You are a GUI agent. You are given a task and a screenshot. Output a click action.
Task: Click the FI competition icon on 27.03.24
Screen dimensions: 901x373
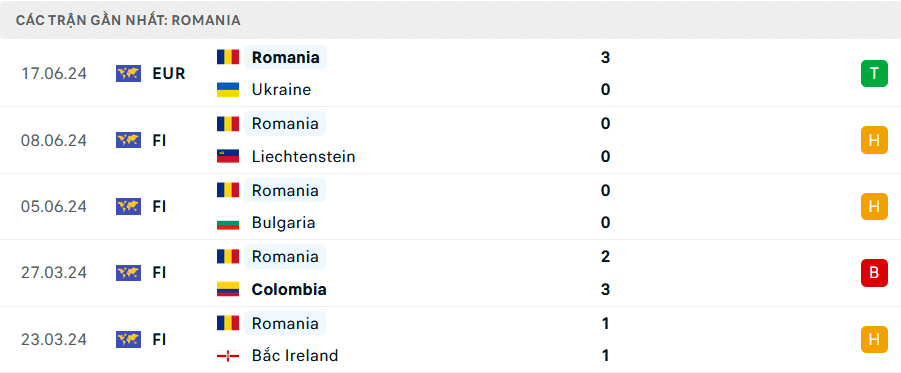click(x=128, y=273)
